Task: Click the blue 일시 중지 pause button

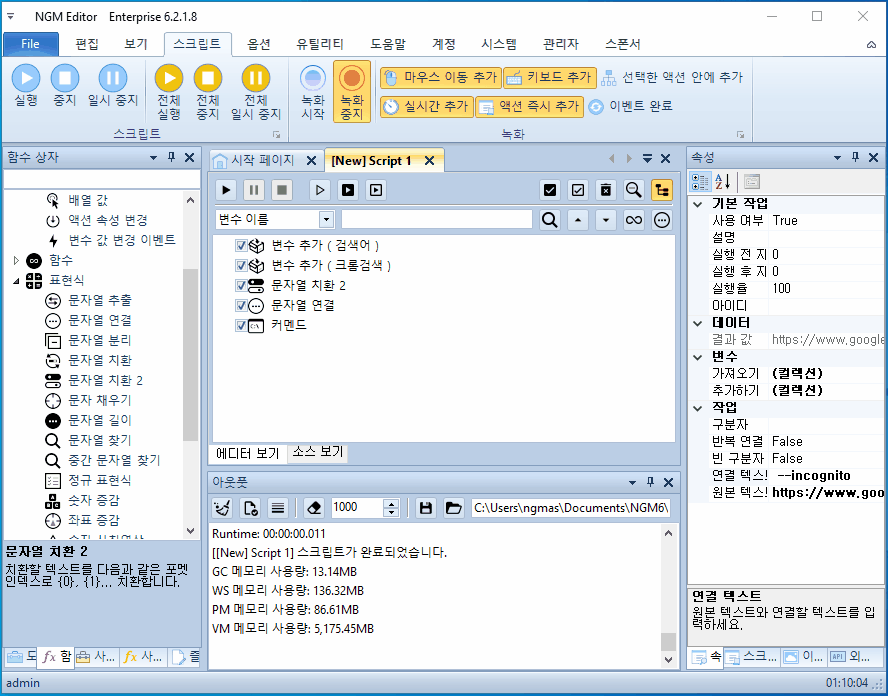Action: (113, 85)
